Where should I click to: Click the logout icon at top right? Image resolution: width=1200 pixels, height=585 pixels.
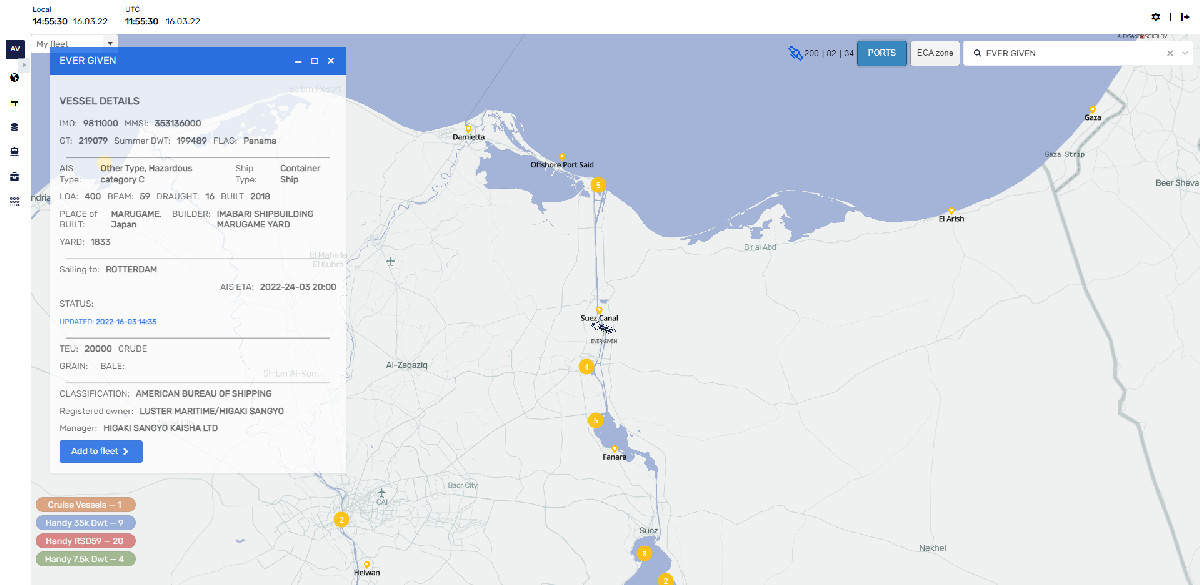1185,17
